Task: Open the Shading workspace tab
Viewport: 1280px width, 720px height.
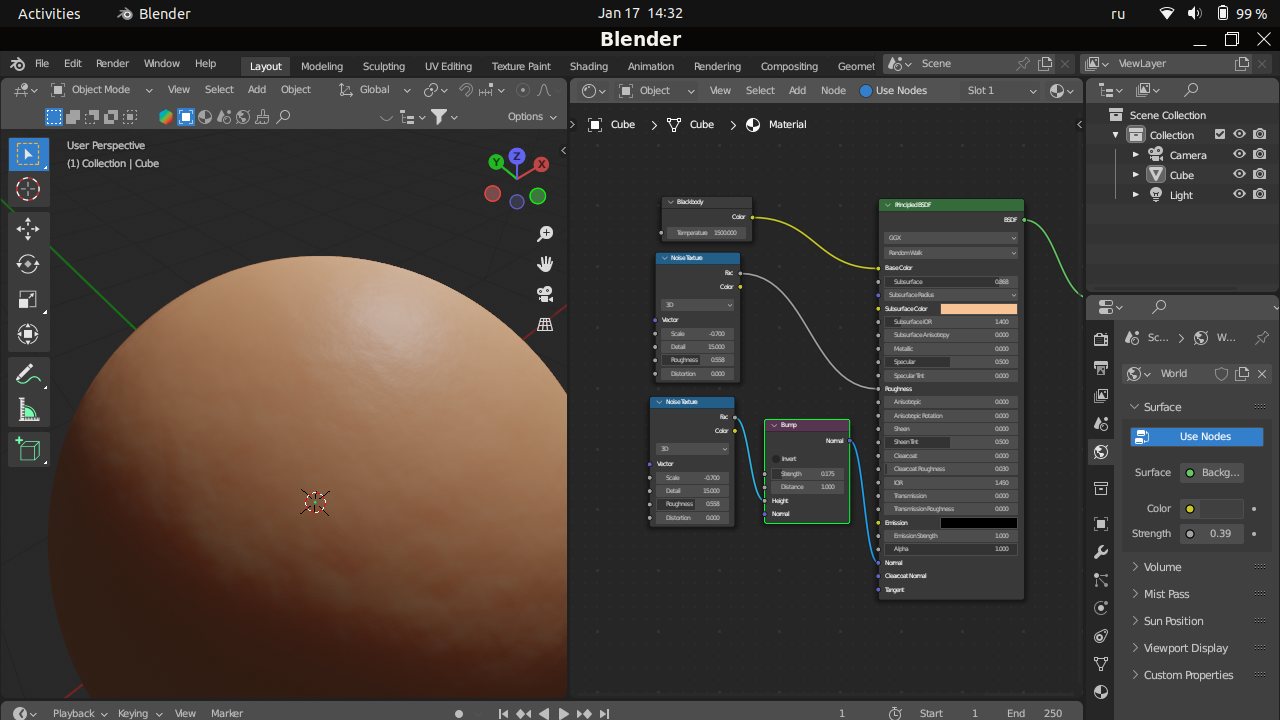Action: coord(588,66)
